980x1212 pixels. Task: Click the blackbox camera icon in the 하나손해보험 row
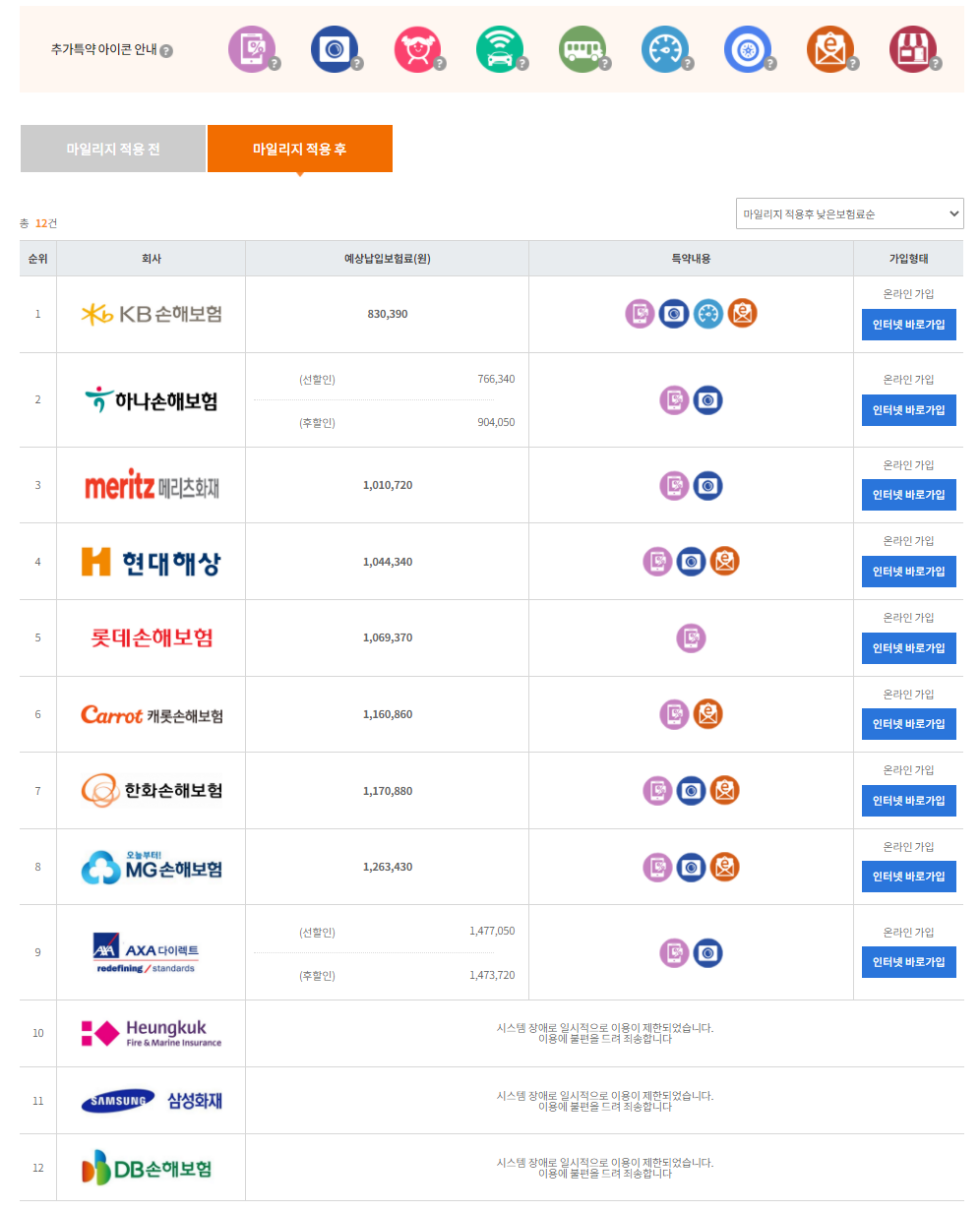coord(708,400)
